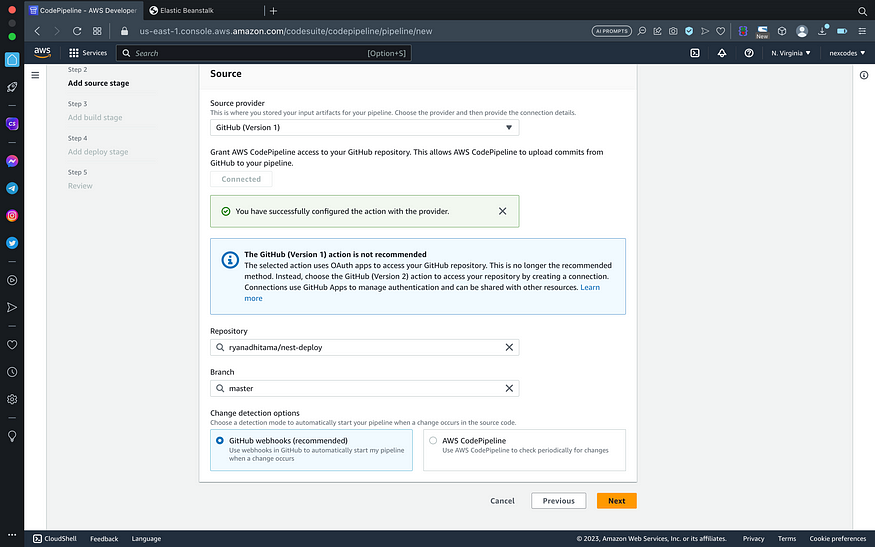Open the AWS logo home link
875x547 pixels.
click(42, 52)
